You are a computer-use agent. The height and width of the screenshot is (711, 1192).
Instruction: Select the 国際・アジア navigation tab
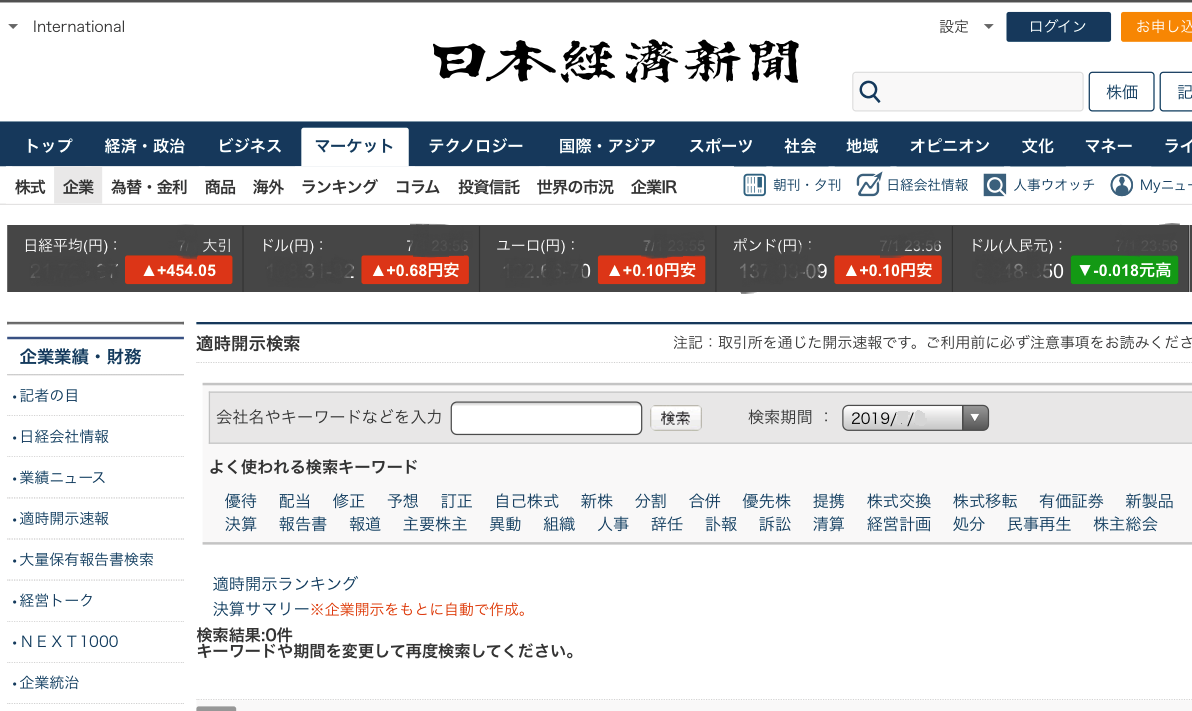click(x=607, y=146)
